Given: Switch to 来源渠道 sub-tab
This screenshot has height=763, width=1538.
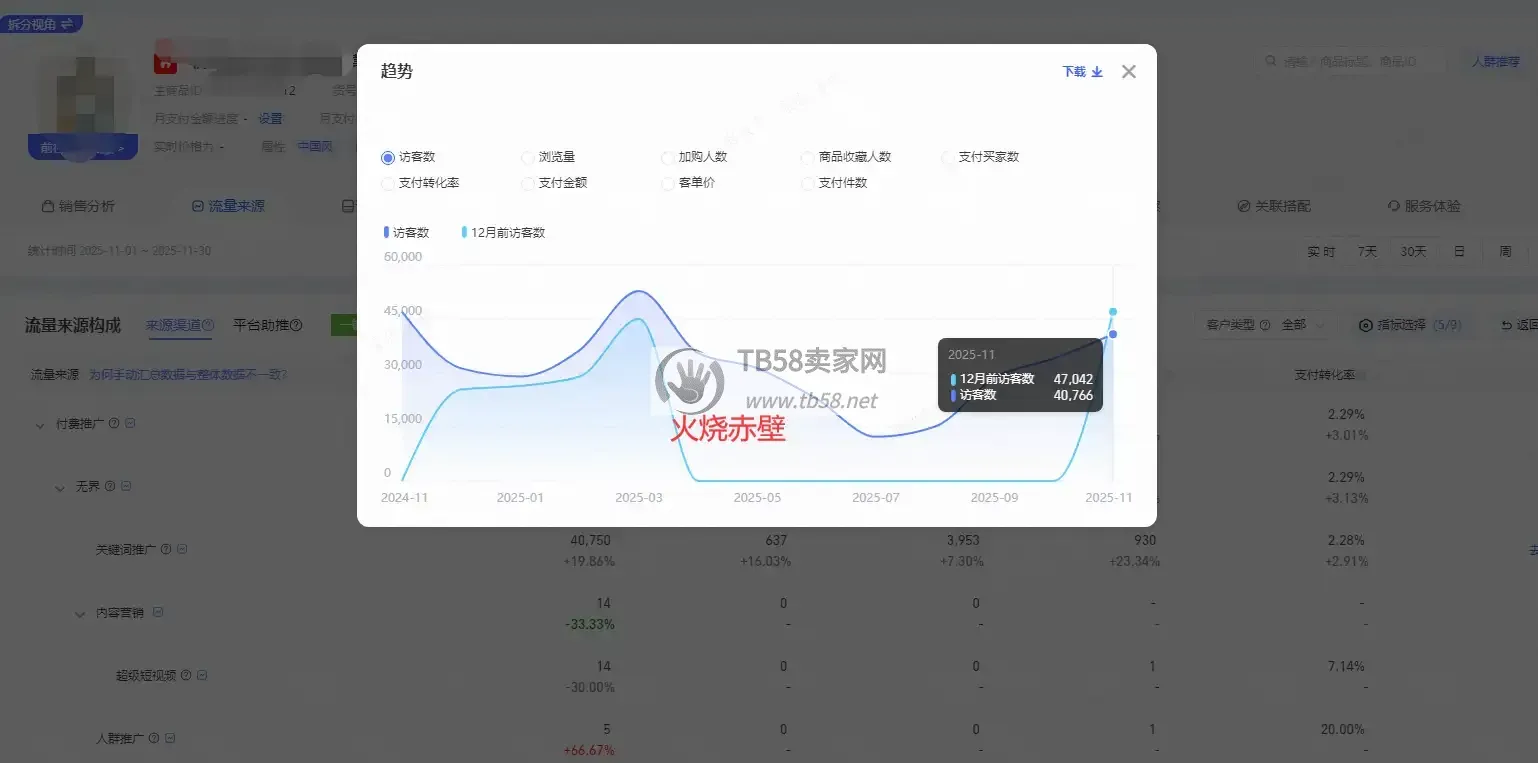Looking at the screenshot, I should click(x=179, y=325).
